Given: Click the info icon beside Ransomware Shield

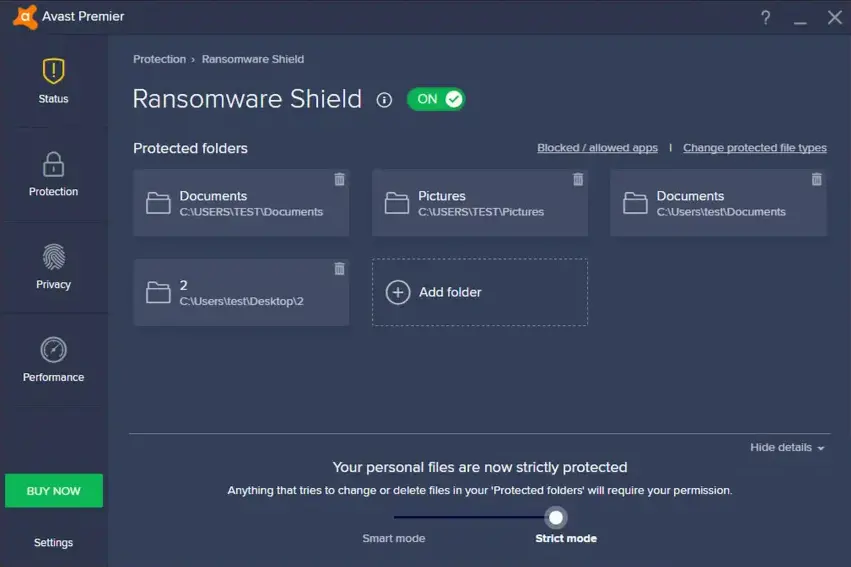Looking at the screenshot, I should 384,100.
